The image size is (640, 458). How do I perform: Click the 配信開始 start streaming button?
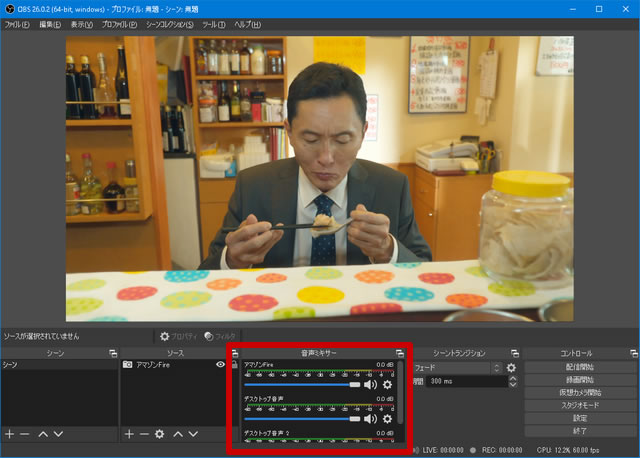click(581, 367)
